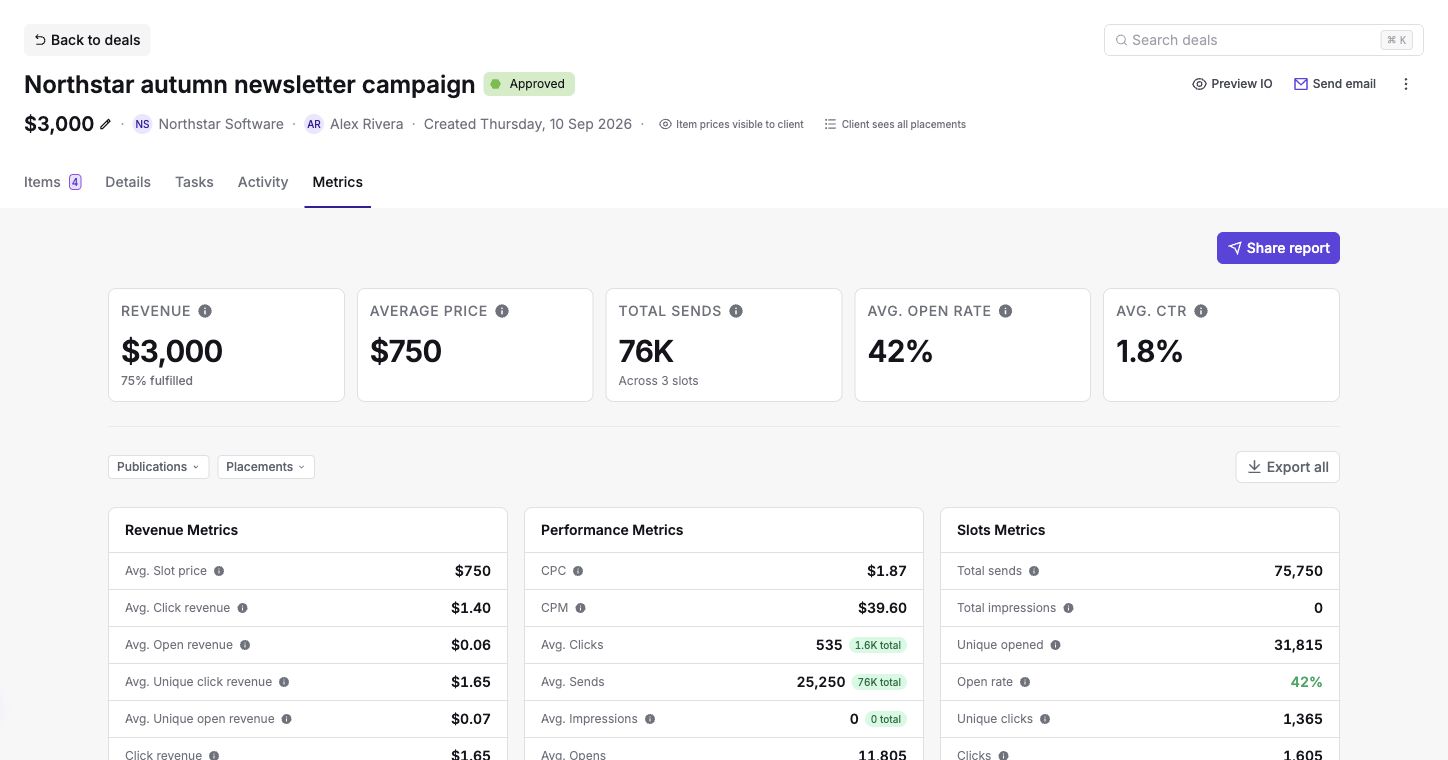Click the Average Price info icon

coord(502,311)
